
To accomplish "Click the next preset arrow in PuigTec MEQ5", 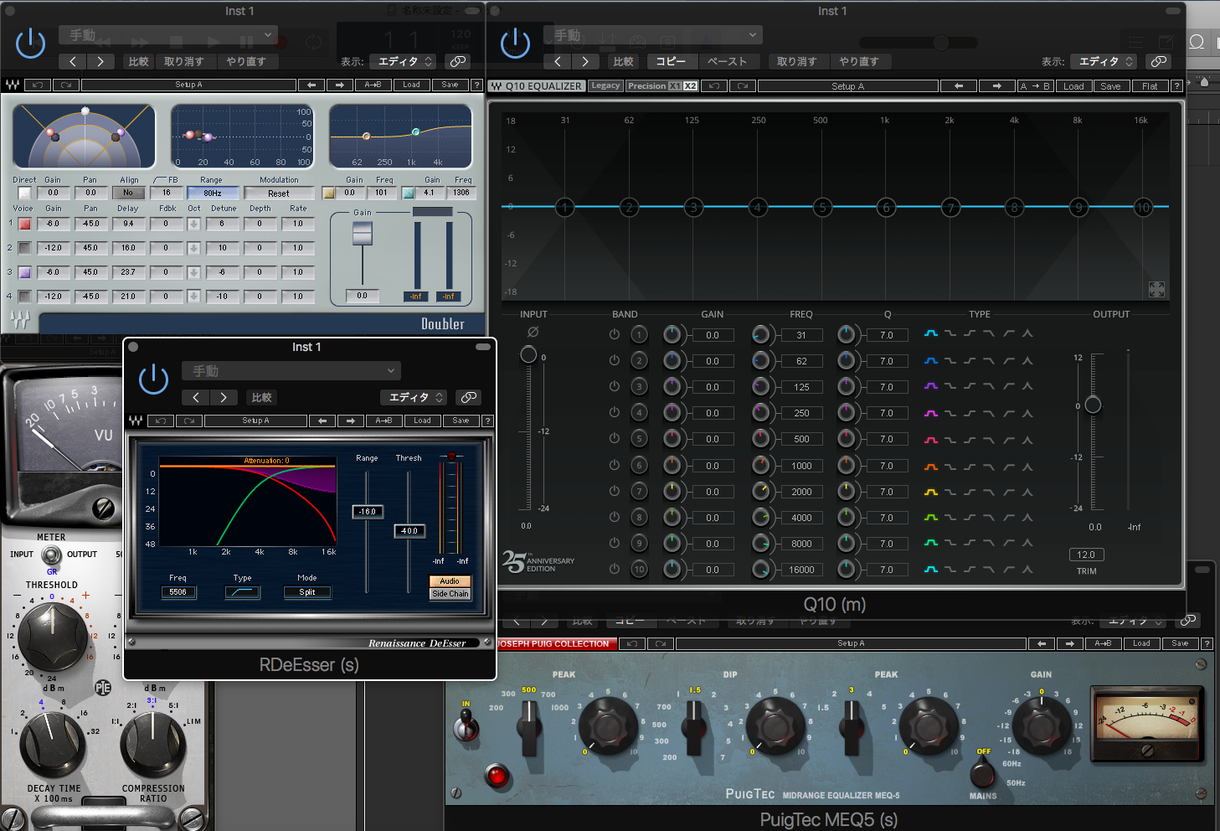I will click(1070, 643).
